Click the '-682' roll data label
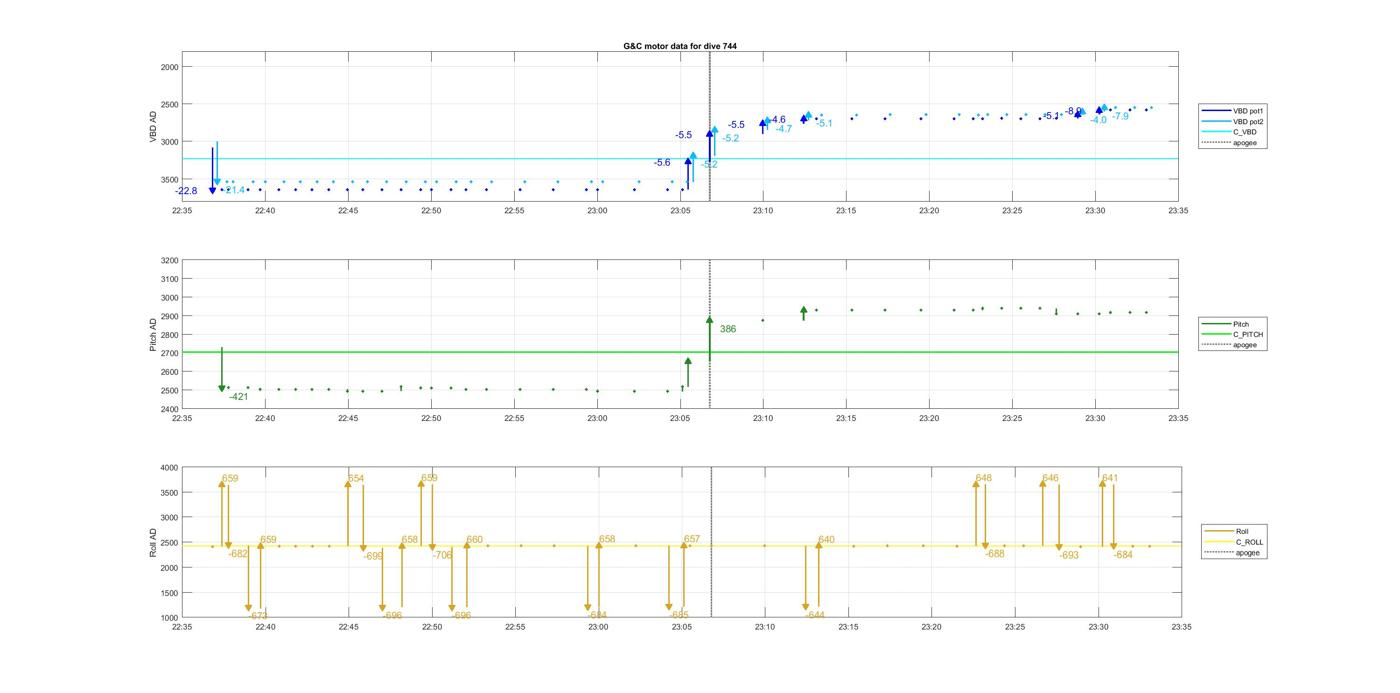This screenshot has height=693, width=1400. point(239,553)
